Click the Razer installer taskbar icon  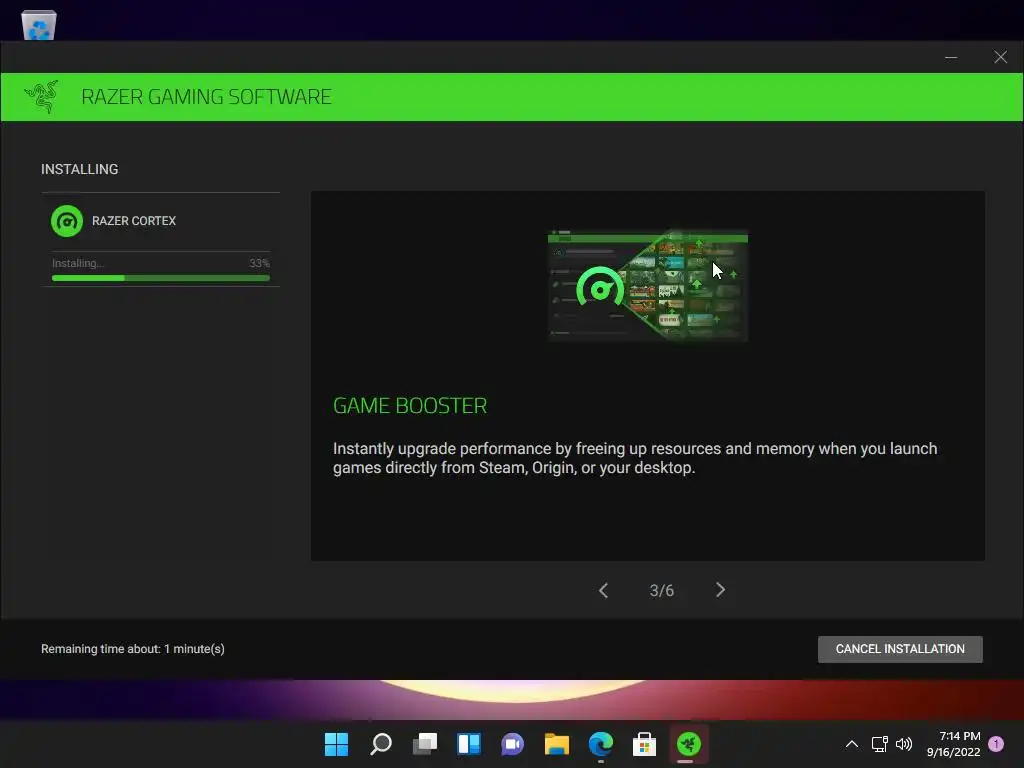coord(689,744)
